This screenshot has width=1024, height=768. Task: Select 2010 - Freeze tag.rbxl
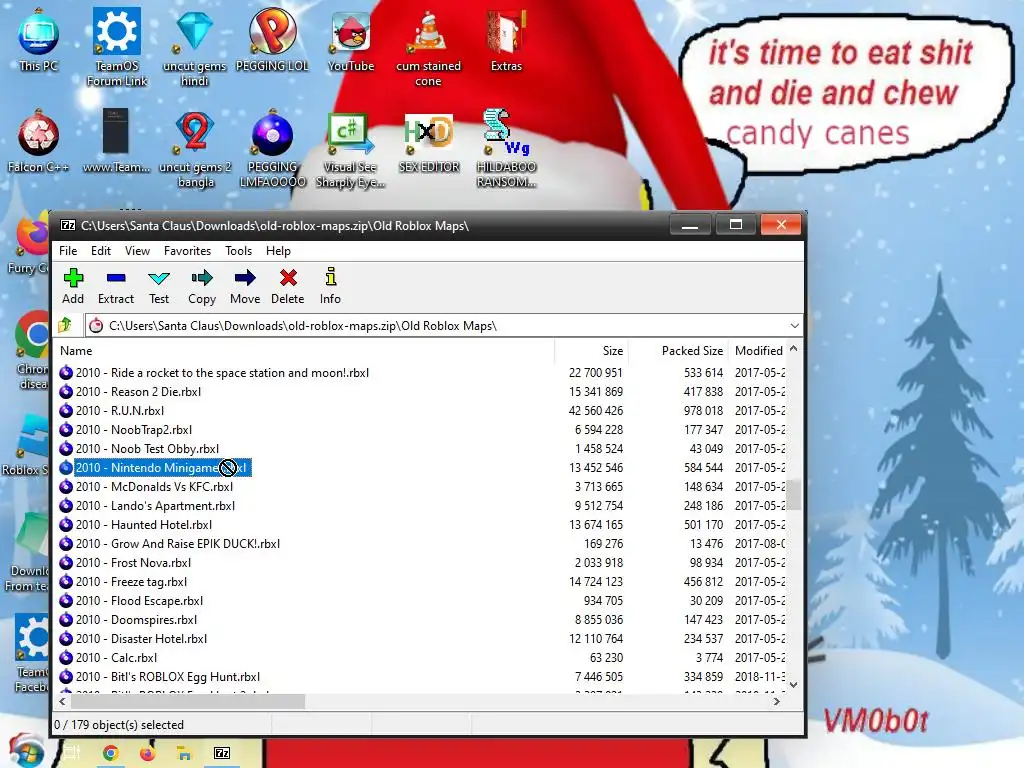pos(123,581)
